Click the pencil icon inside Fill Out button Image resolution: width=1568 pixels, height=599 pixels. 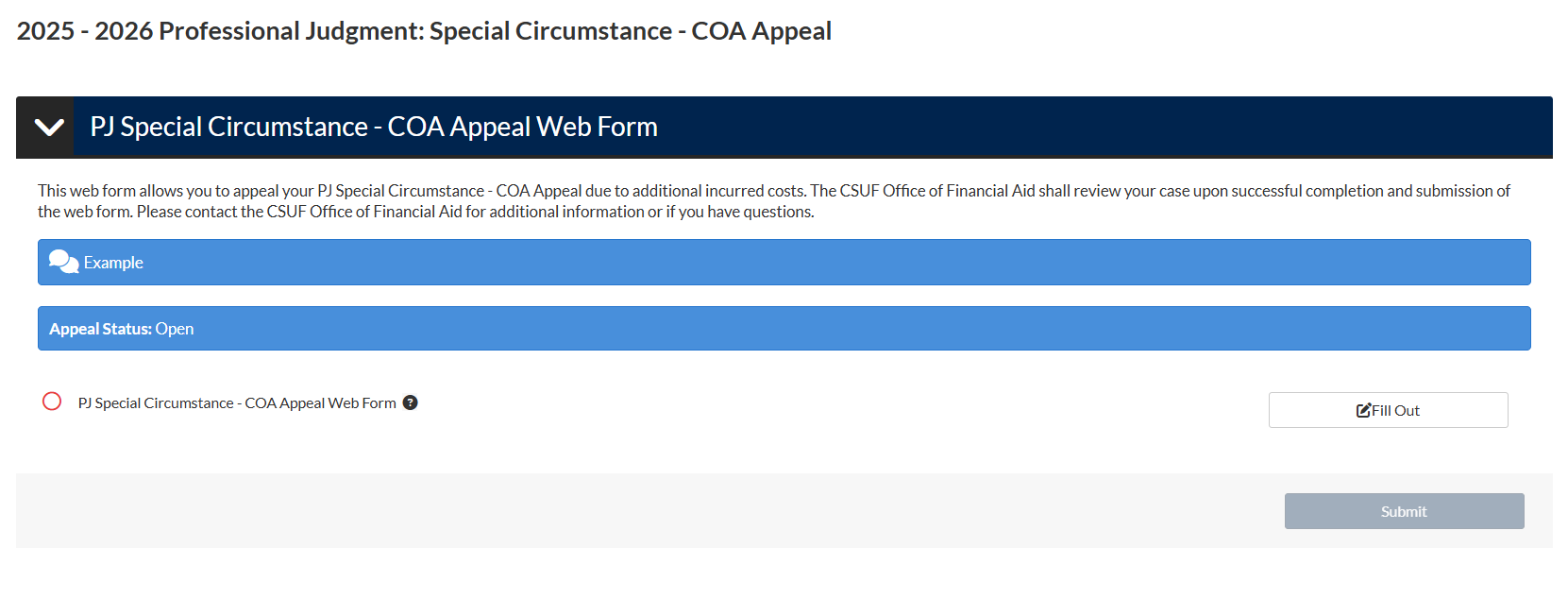(x=1362, y=409)
